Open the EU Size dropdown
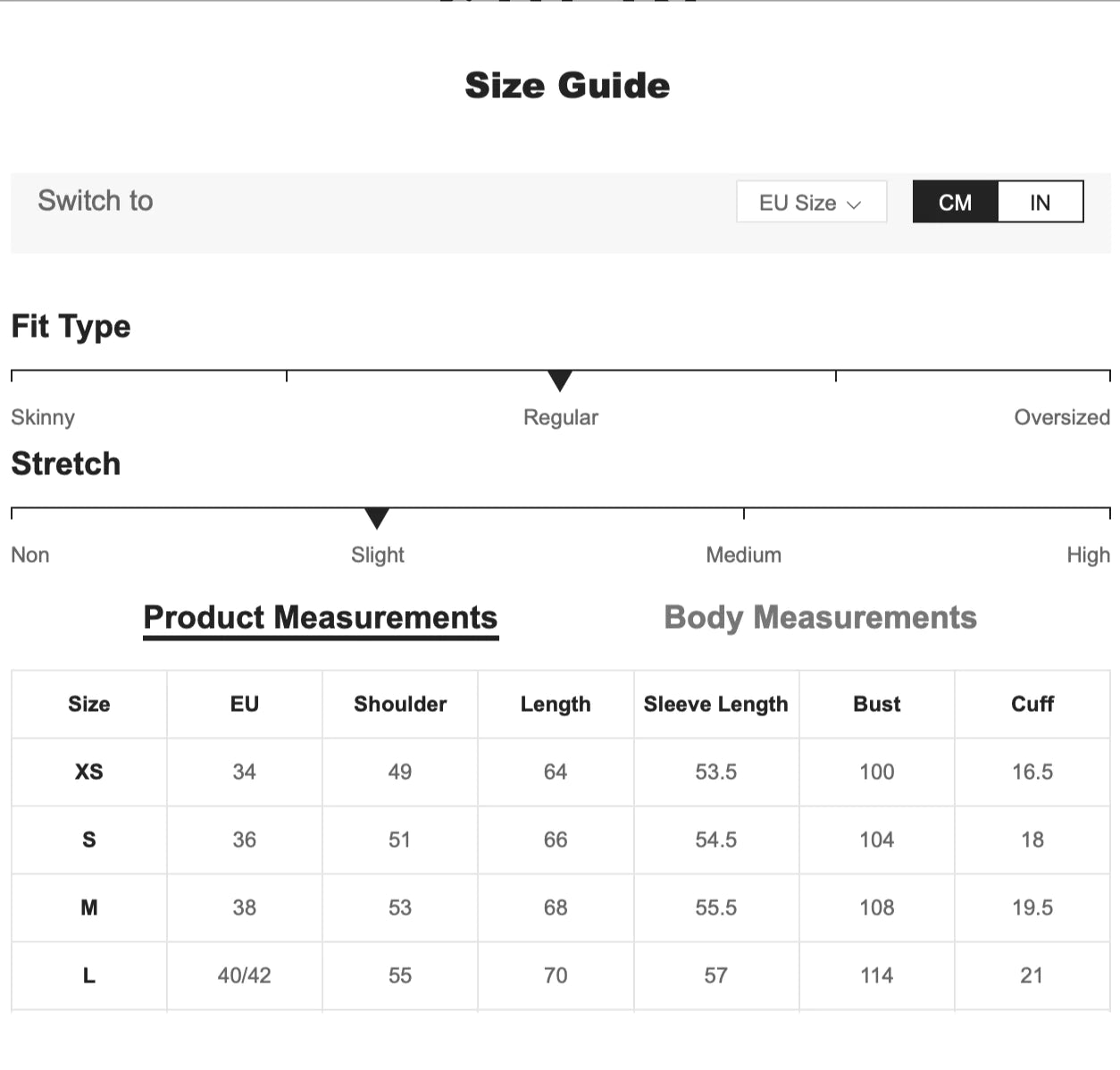1120x1070 pixels. 810,203
